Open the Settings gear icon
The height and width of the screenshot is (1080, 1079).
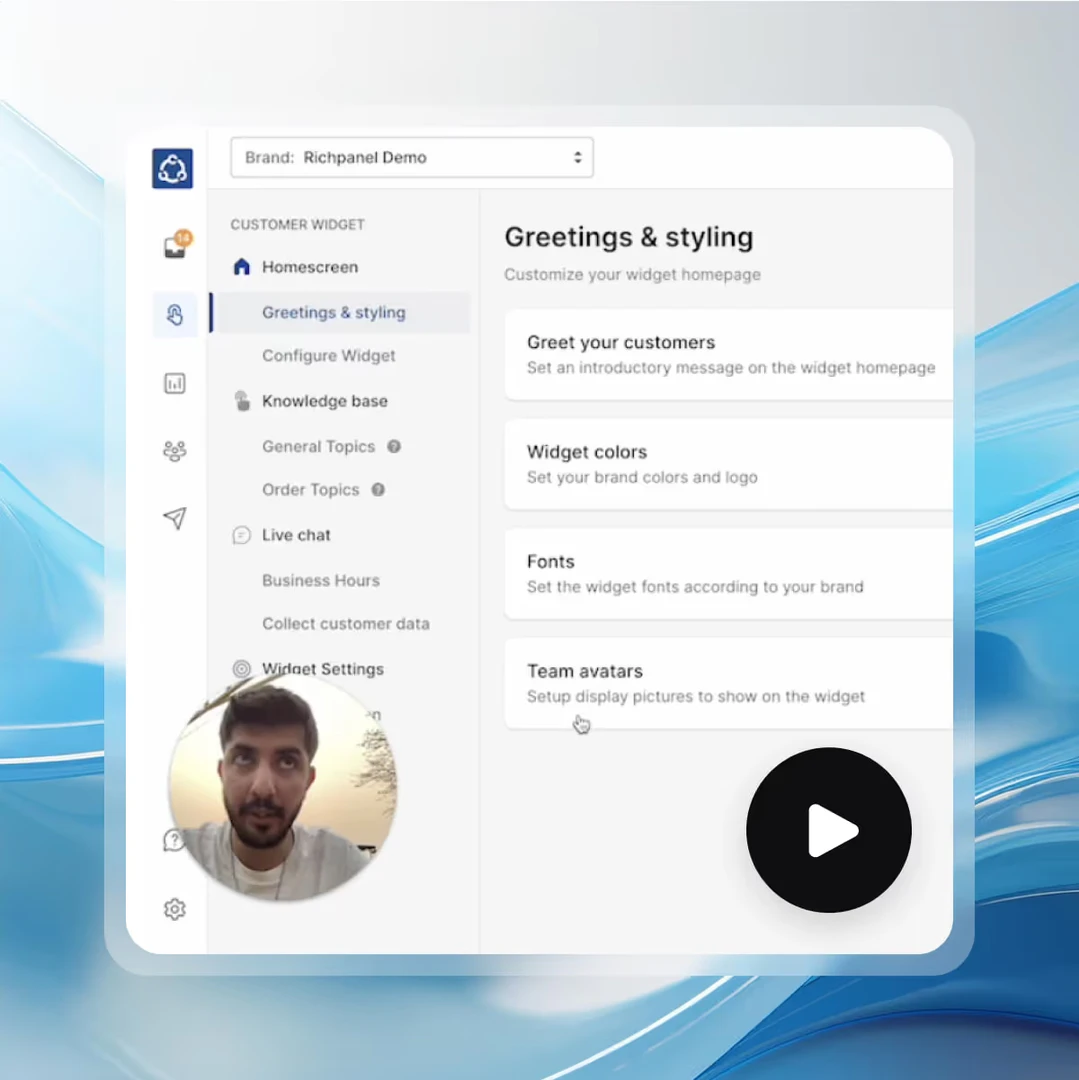pyautogui.click(x=174, y=909)
